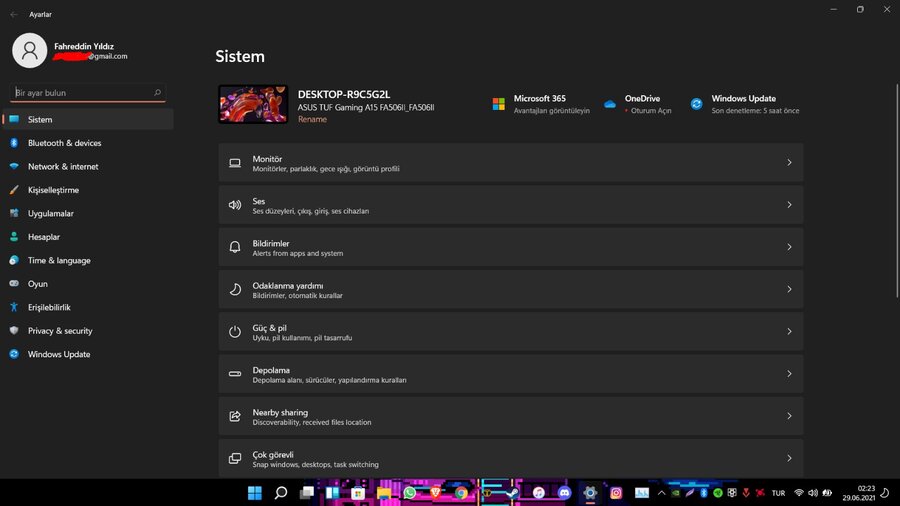Select Time & language in sidebar
Screen dimensions: 900x506
pyautogui.click(x=59, y=260)
